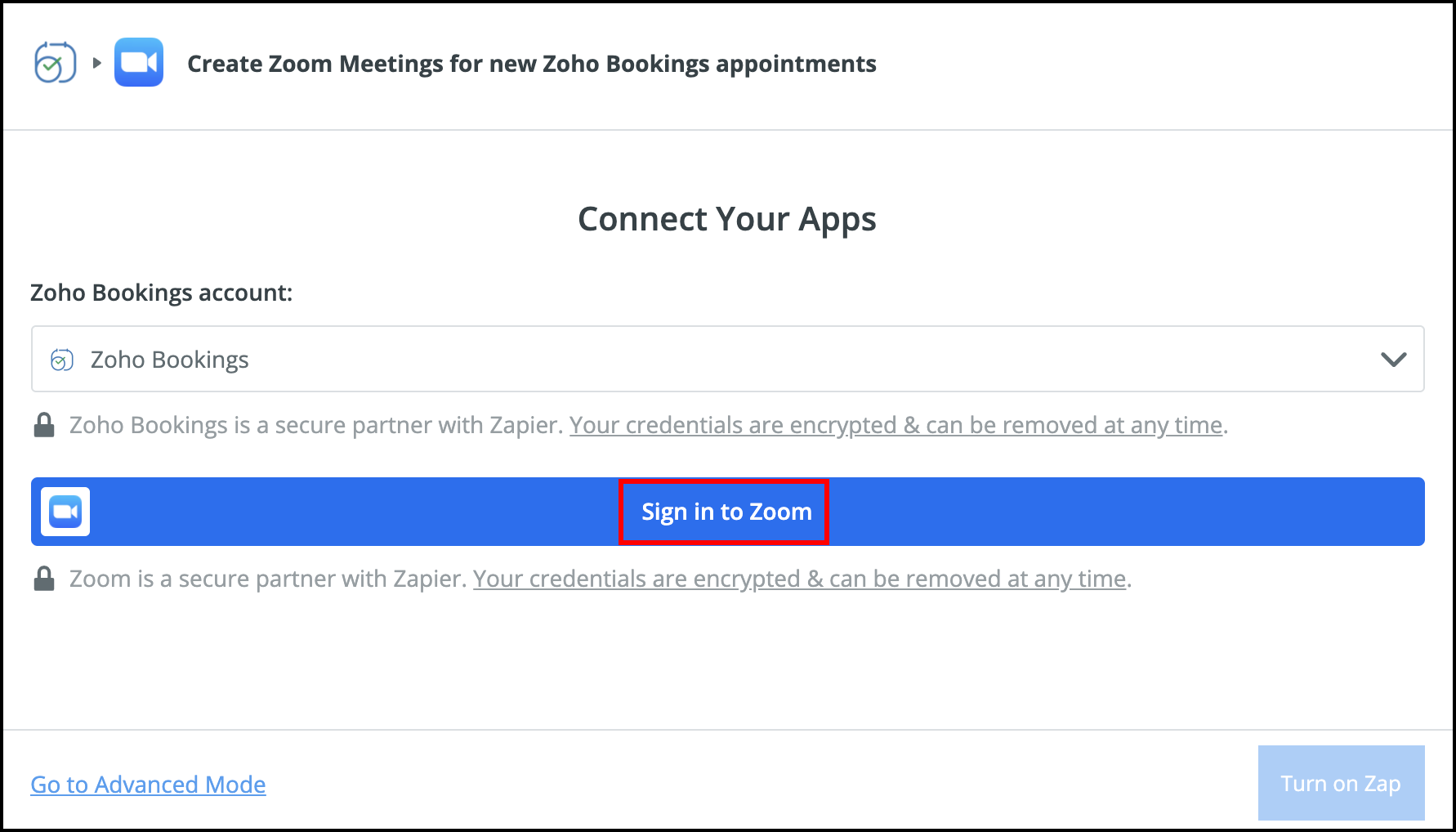Click the Zap title "Create Zoom Meetings for new Zoho Bookings appointments"
The height and width of the screenshot is (832, 1456).
(x=531, y=64)
